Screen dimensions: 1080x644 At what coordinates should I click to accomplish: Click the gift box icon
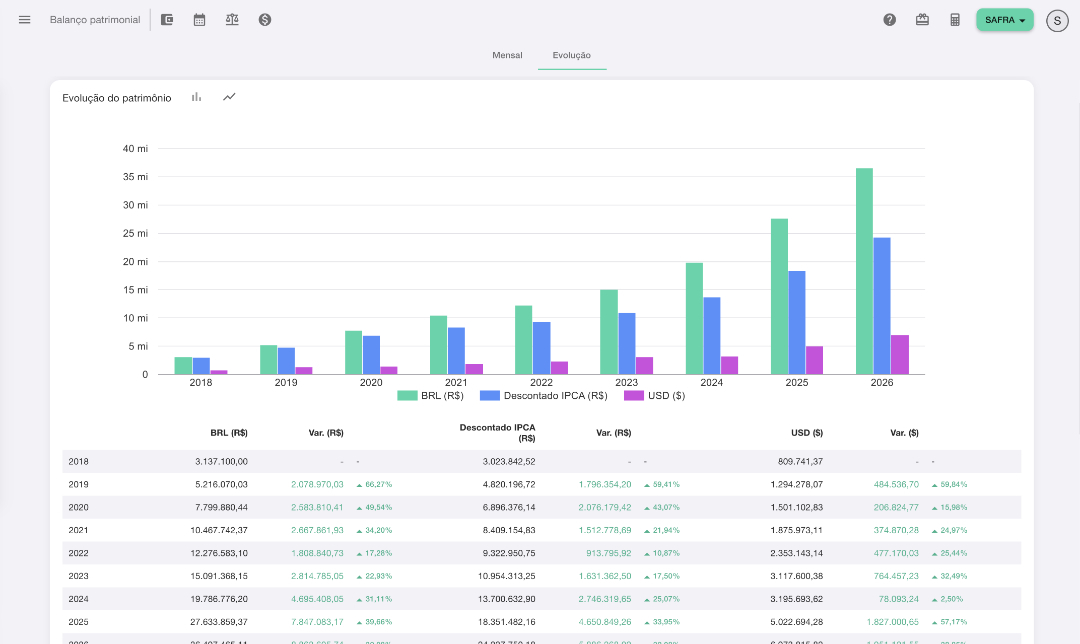922,20
